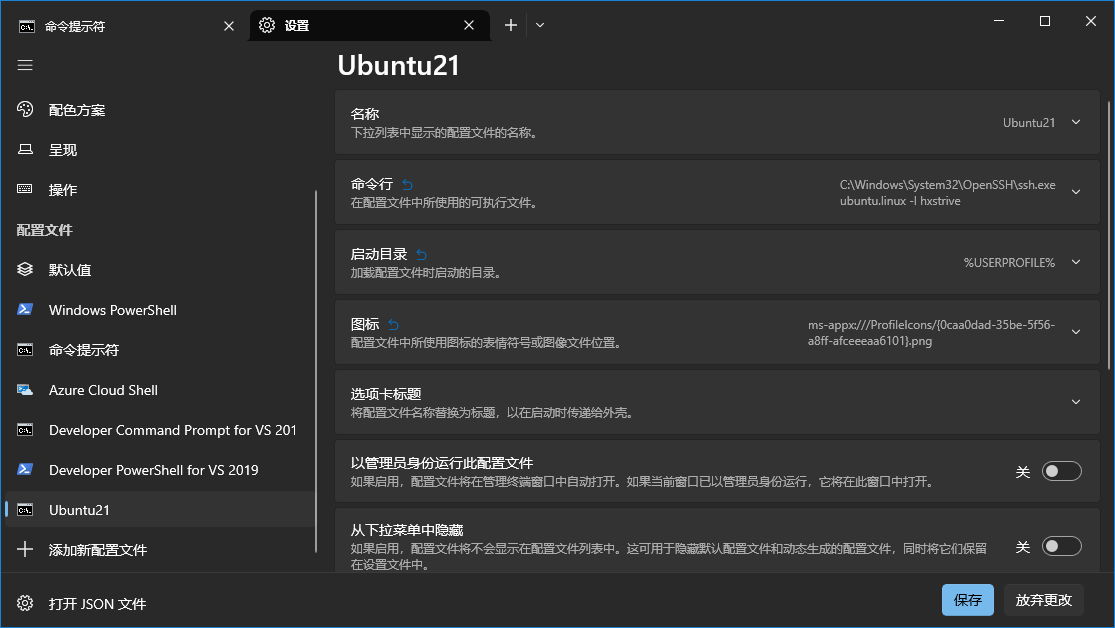The height and width of the screenshot is (628, 1115).
Task: Reset the 命令行 setting with revert arrow
Action: tap(407, 185)
